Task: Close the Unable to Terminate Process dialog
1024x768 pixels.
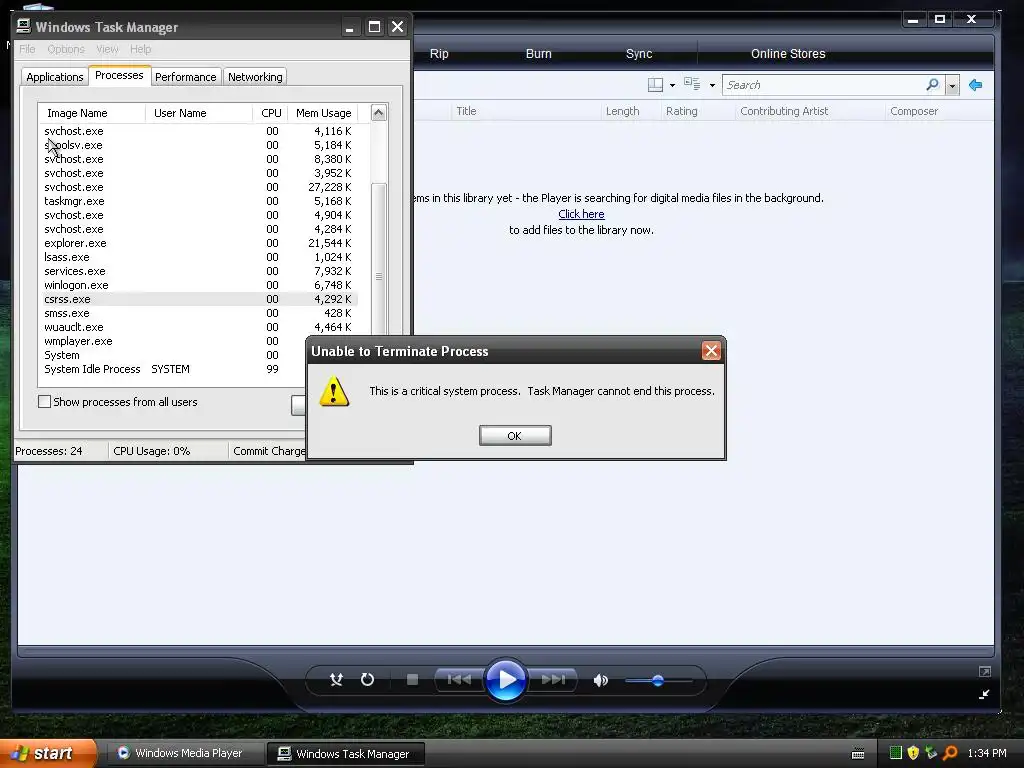Action: pyautogui.click(x=711, y=351)
